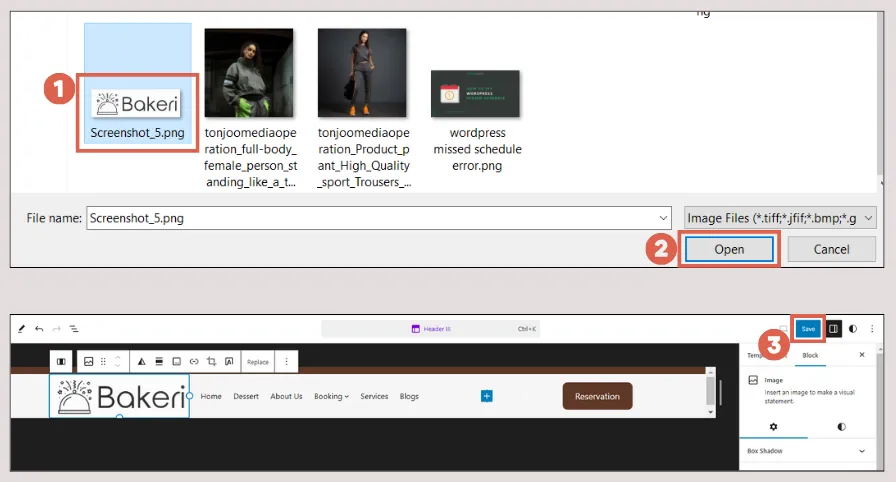Click the Edit pencil tool icon
Viewport: 896px width, 482px height.
click(x=21, y=329)
